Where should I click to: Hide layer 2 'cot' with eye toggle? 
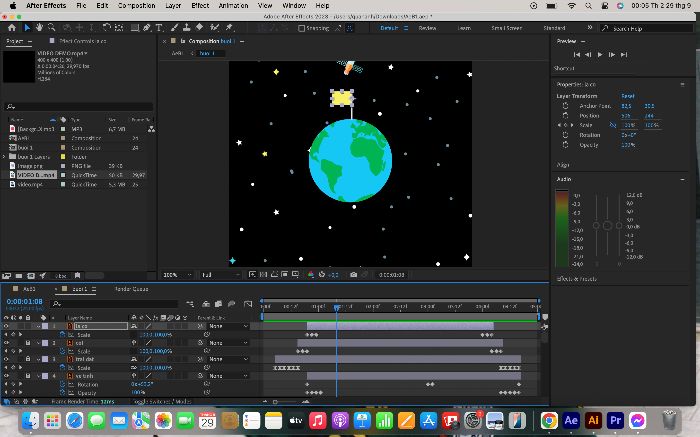(x=6, y=343)
